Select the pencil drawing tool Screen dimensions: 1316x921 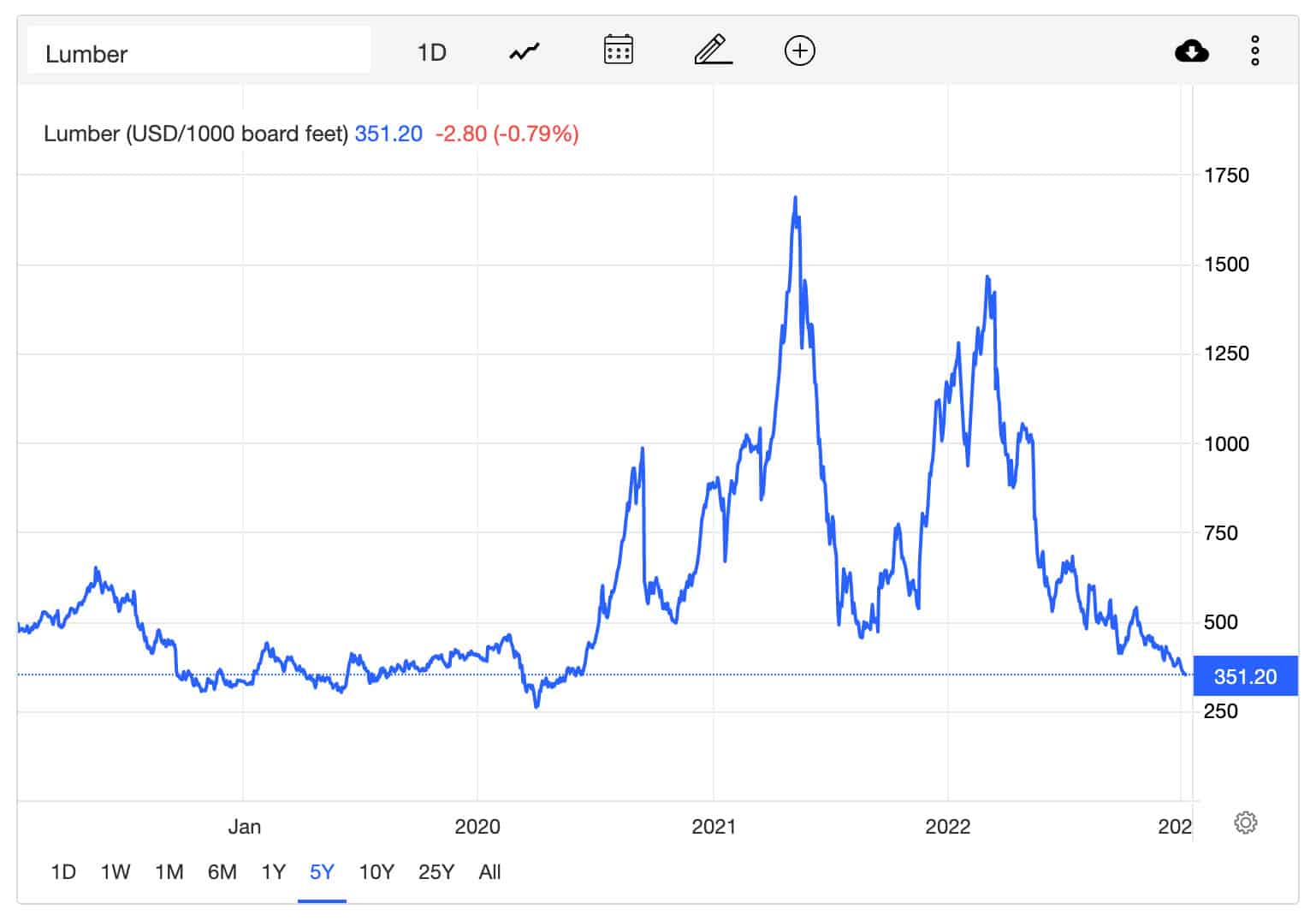tap(713, 51)
